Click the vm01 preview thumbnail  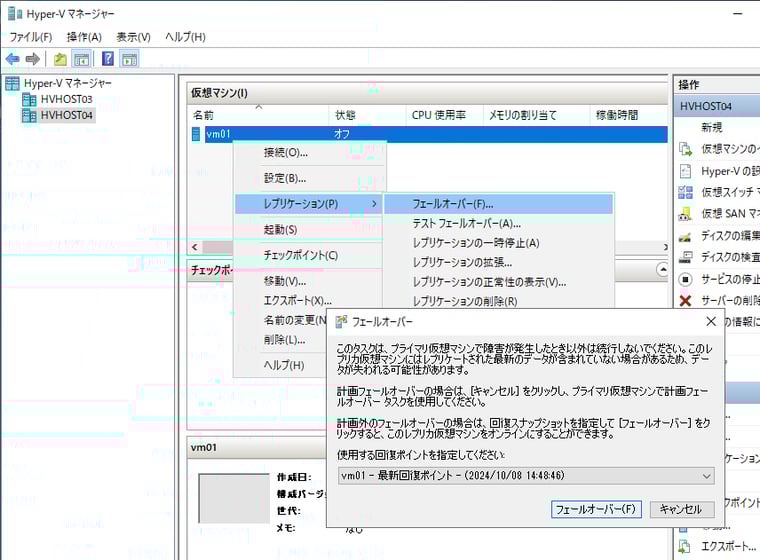[234, 498]
